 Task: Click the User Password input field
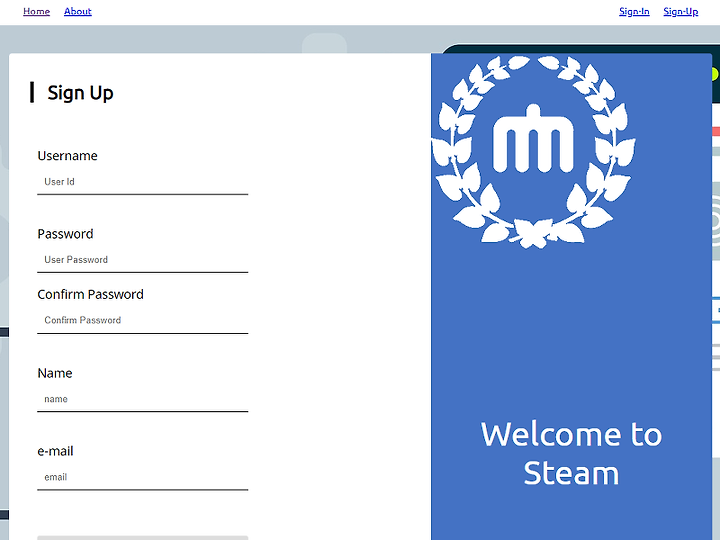tap(143, 260)
